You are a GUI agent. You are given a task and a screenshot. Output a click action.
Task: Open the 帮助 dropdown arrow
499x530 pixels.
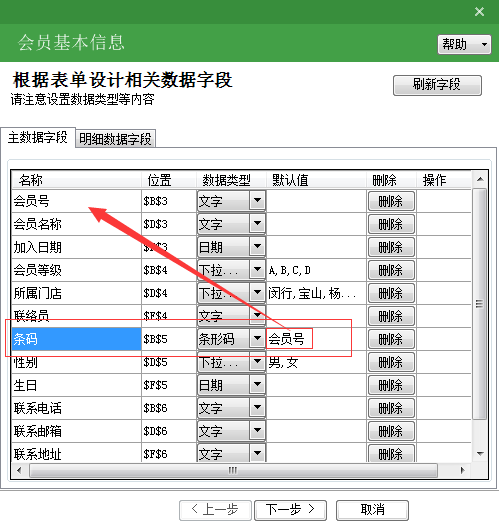484,44
